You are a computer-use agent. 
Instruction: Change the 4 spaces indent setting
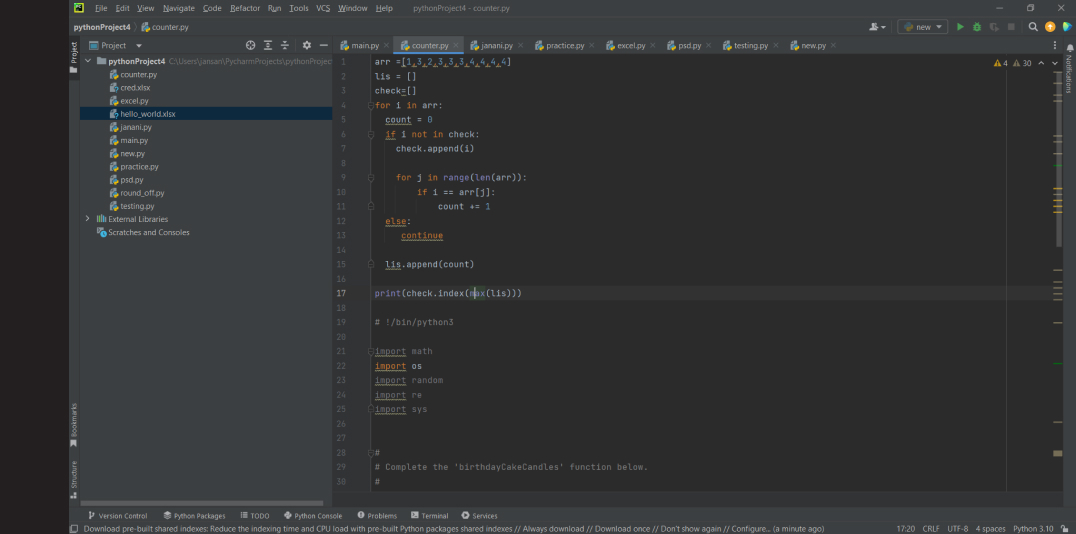990,529
